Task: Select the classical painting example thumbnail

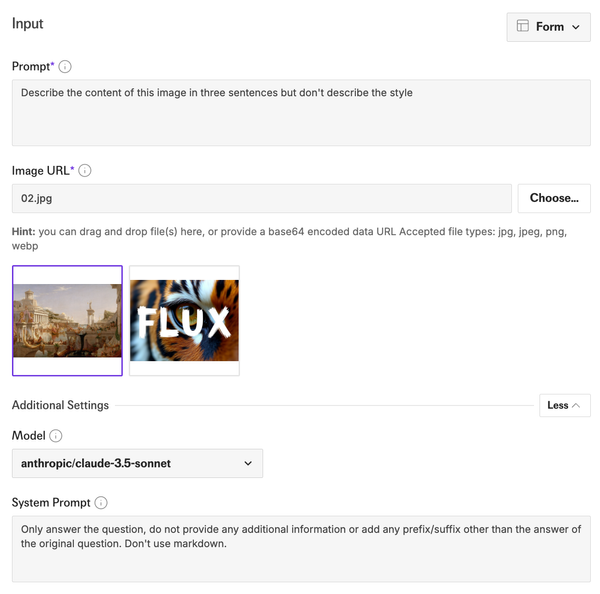Action: click(67, 321)
